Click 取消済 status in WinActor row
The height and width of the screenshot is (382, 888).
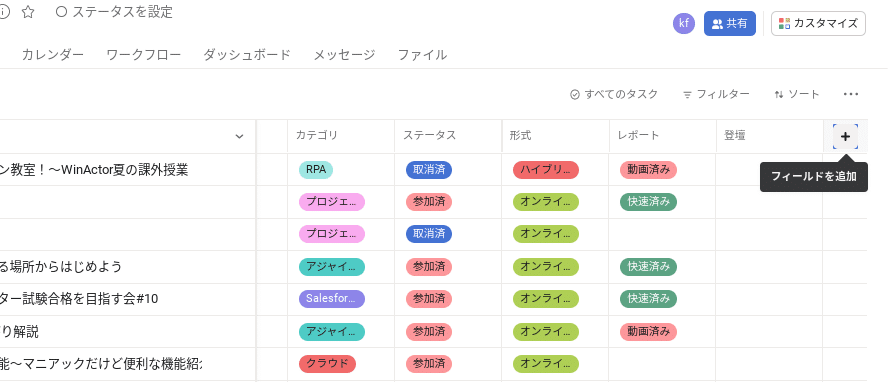[429, 170]
